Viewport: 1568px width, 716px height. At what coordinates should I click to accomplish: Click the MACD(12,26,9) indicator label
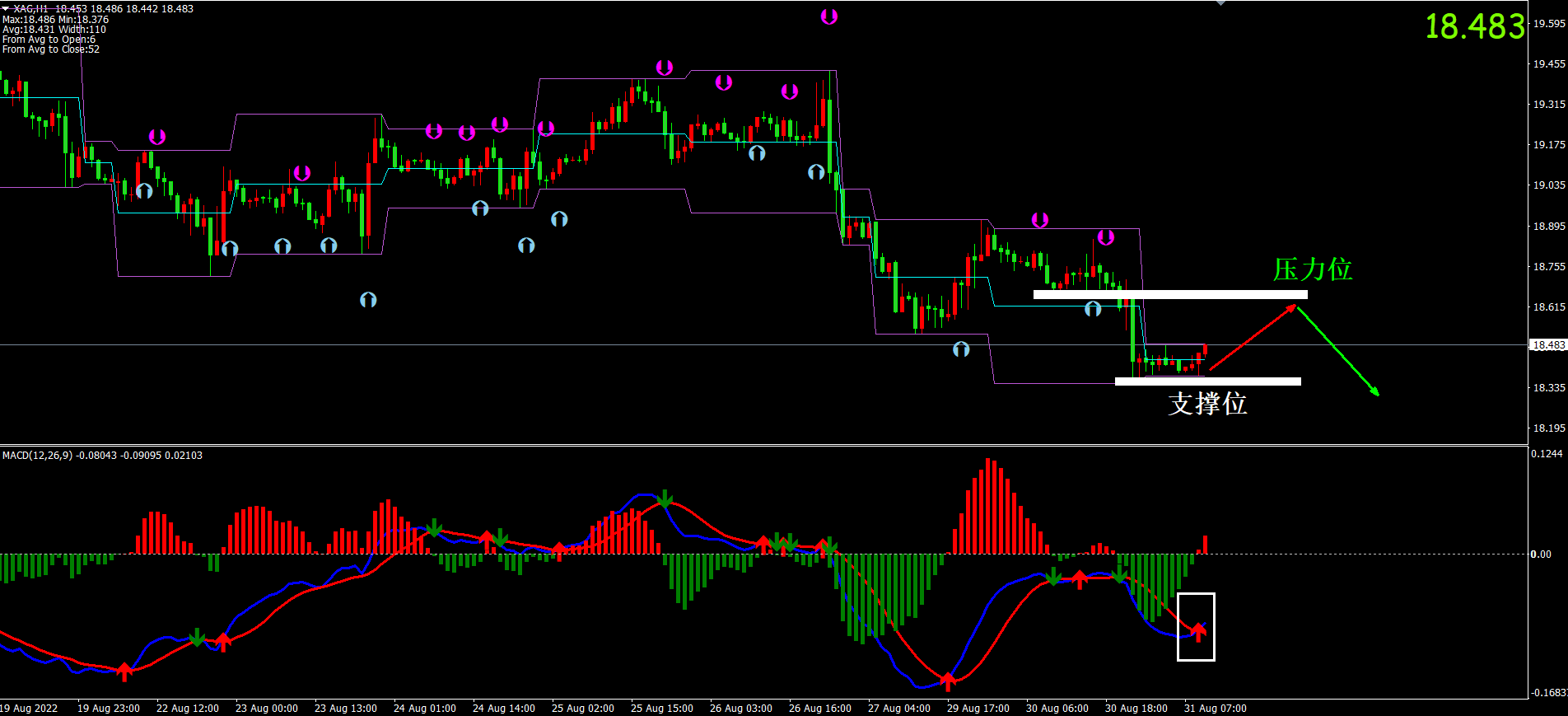(38, 456)
